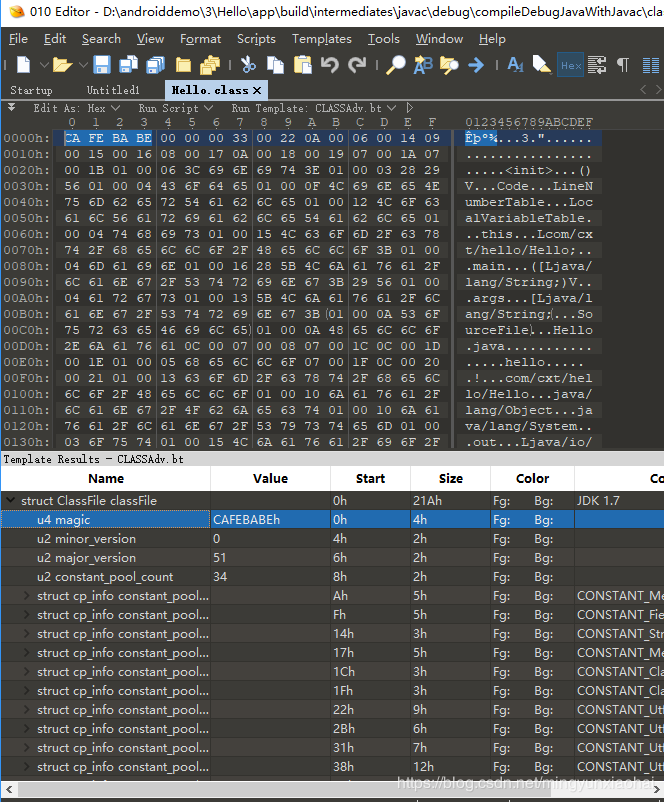Click the Save file icon

pyautogui.click(x=102, y=65)
